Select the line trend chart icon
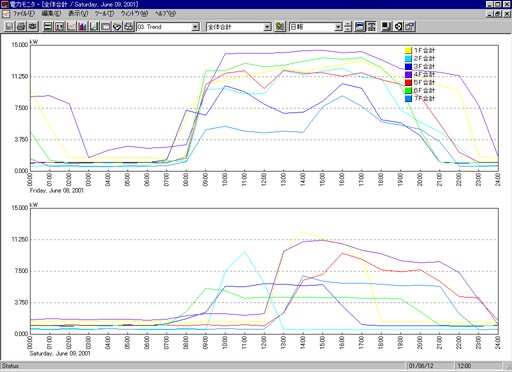The height and width of the screenshot is (372, 512). click(71, 27)
